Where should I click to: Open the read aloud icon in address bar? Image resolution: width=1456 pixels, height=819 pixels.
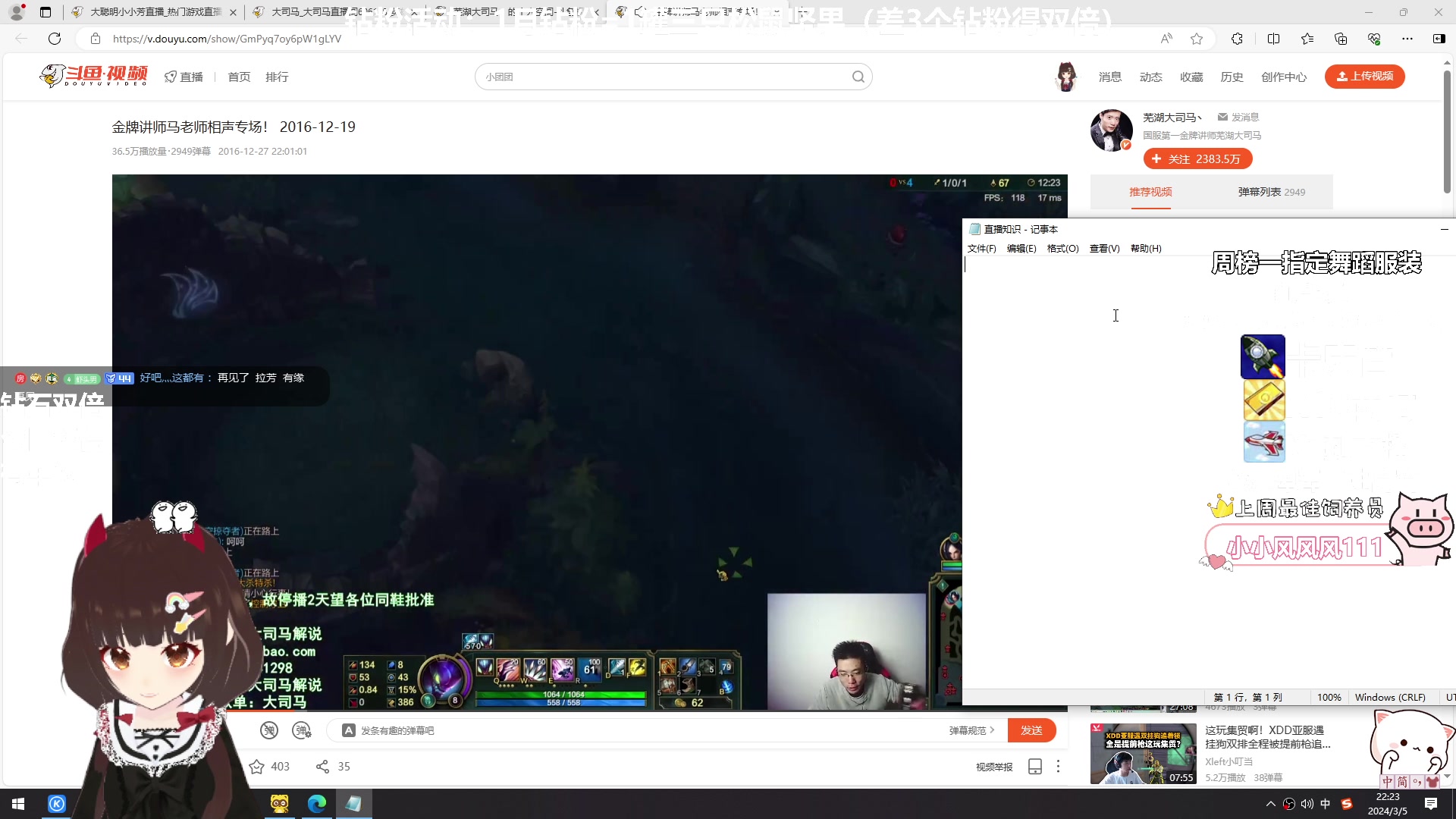[x=1166, y=39]
